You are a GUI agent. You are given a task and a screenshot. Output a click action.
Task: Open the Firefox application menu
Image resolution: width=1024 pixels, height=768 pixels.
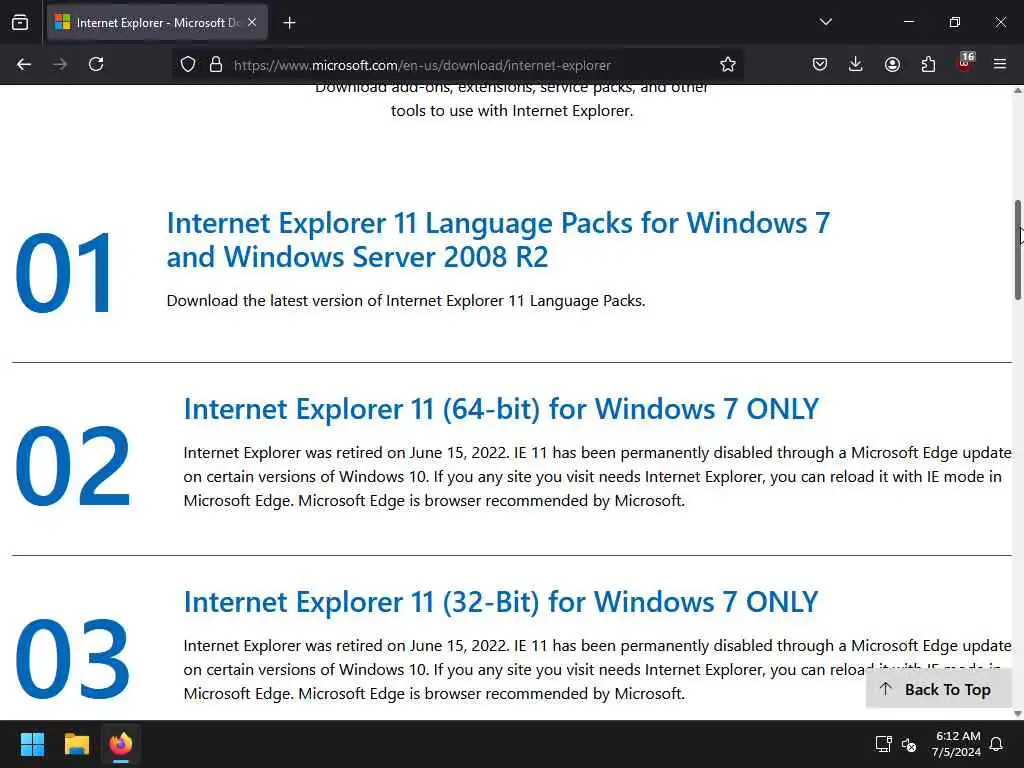pyautogui.click(x=1000, y=64)
